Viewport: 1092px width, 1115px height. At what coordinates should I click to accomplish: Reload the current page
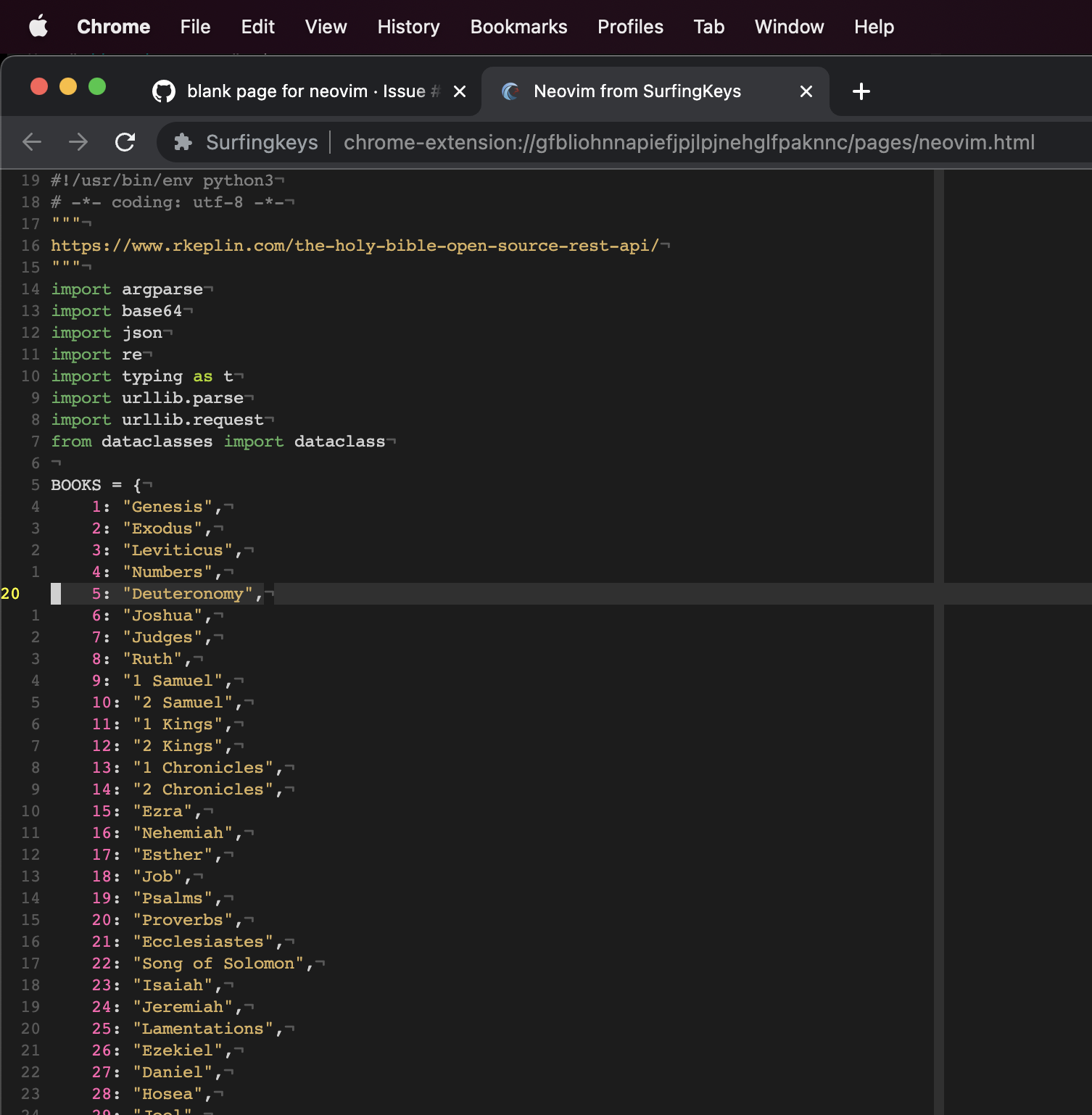125,142
